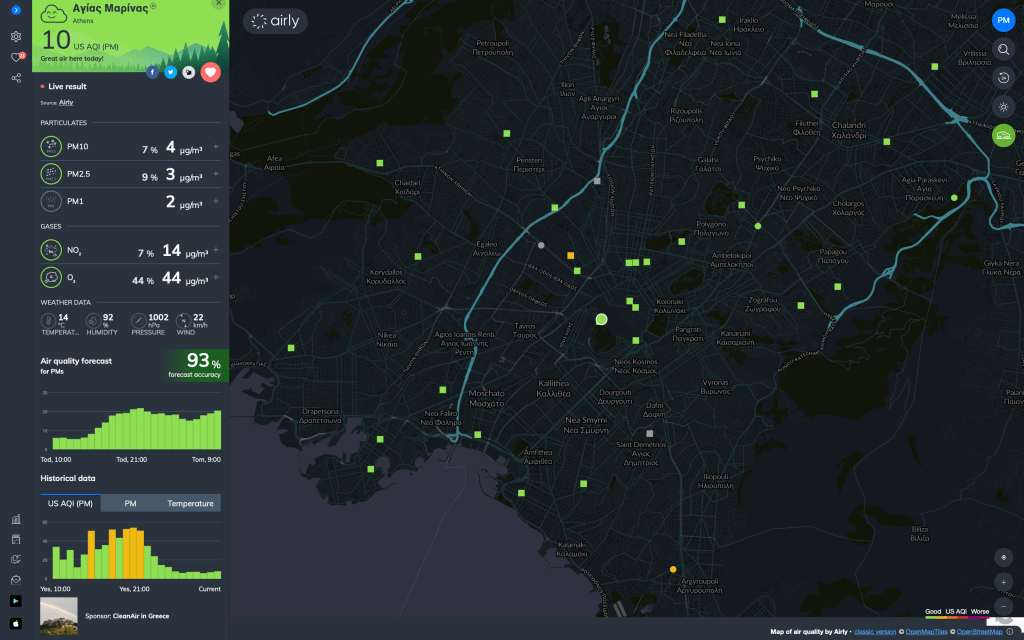Screen dimensions: 1024x640
Task: Open the settings gear in the sidebar
Action: 16,36
